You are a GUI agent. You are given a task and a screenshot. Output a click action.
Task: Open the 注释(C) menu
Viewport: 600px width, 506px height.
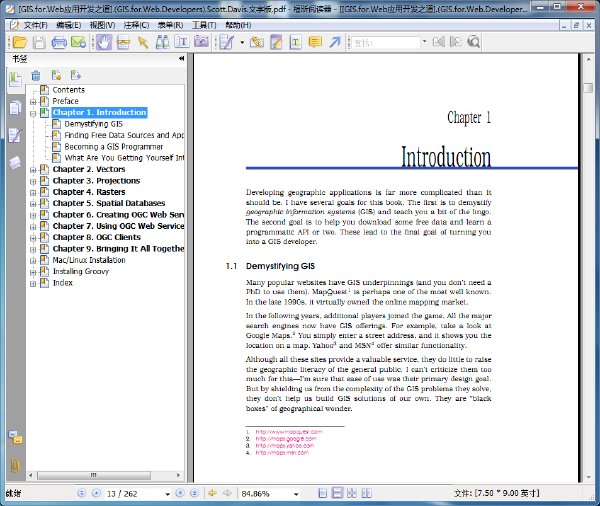point(136,25)
